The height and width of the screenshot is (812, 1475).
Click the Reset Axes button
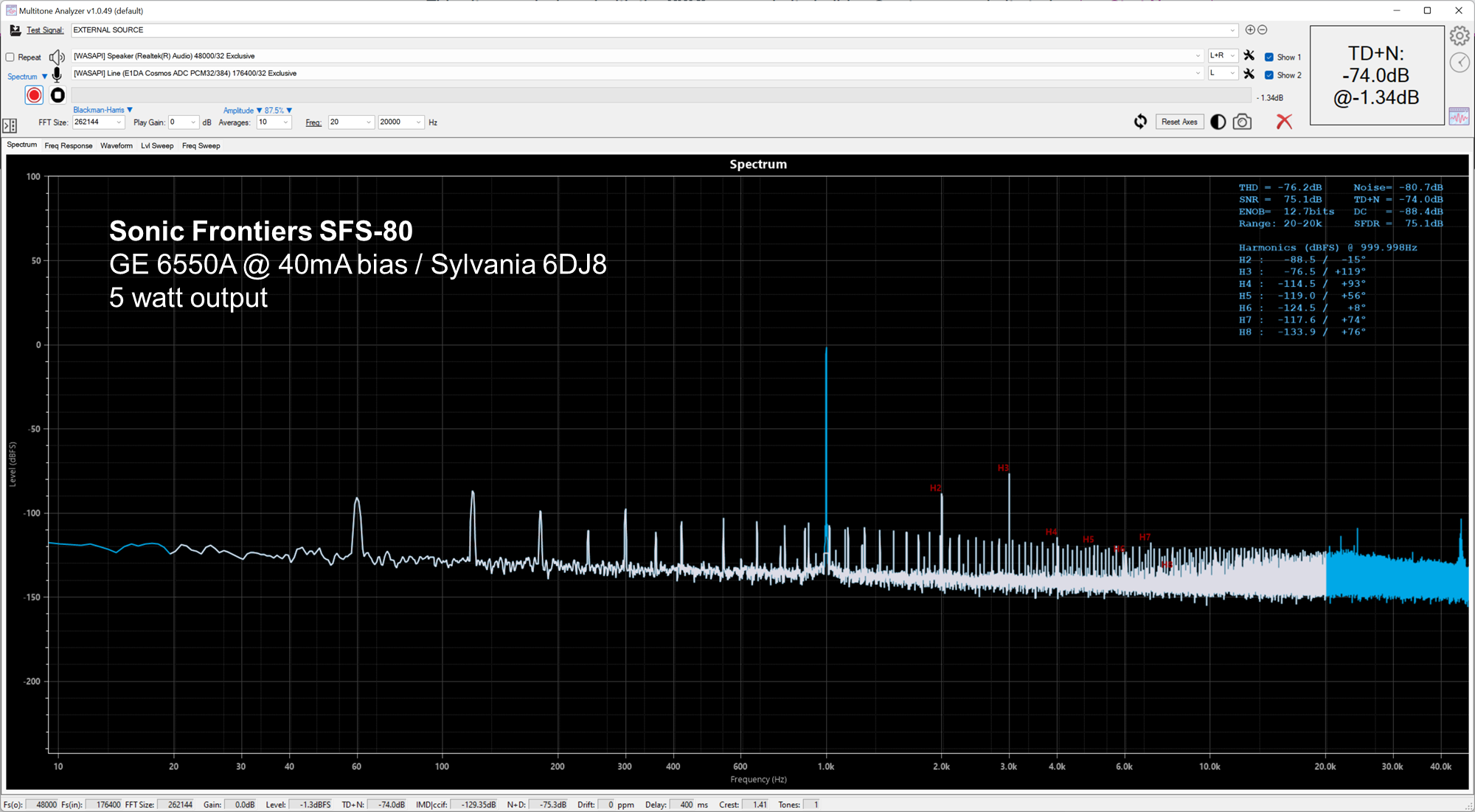pyautogui.click(x=1179, y=122)
